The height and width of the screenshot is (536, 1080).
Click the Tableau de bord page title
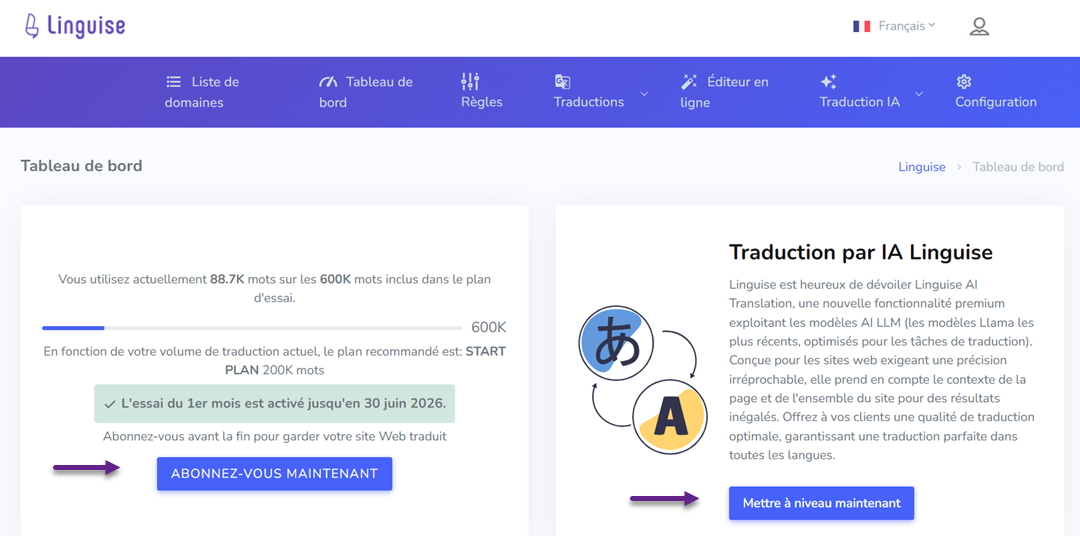[81, 166]
